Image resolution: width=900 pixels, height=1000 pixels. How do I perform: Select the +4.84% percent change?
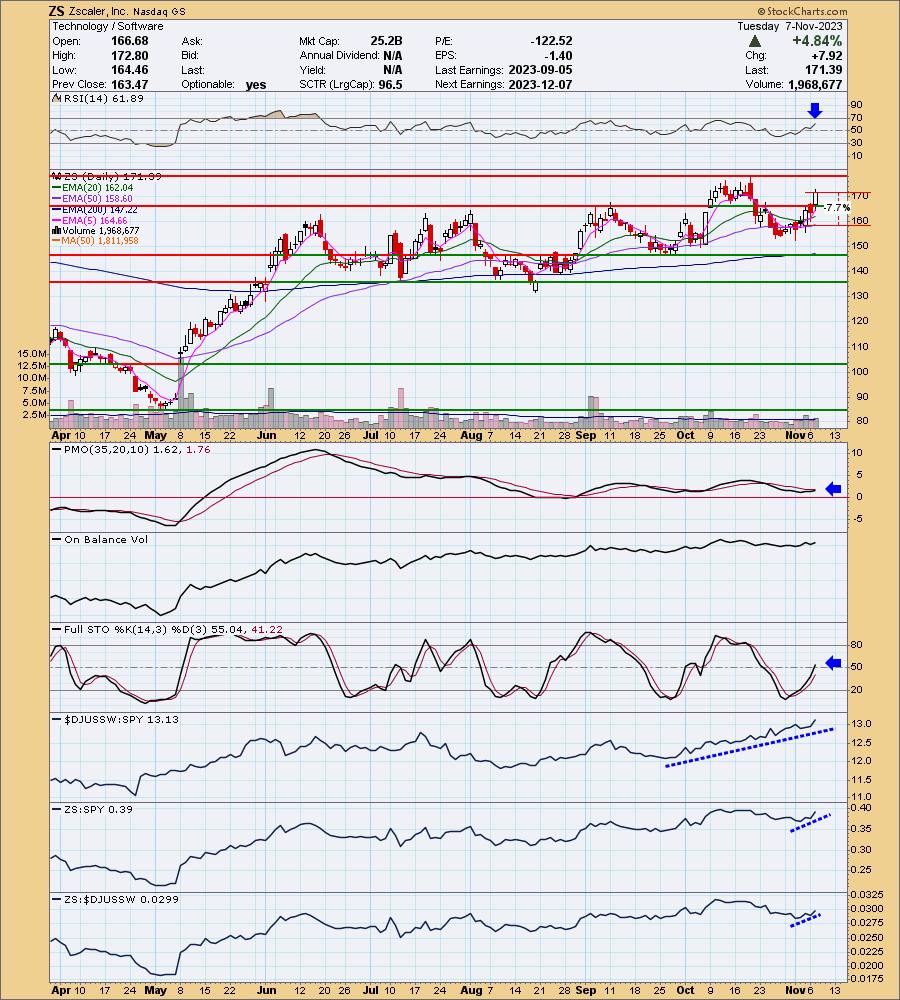click(817, 41)
